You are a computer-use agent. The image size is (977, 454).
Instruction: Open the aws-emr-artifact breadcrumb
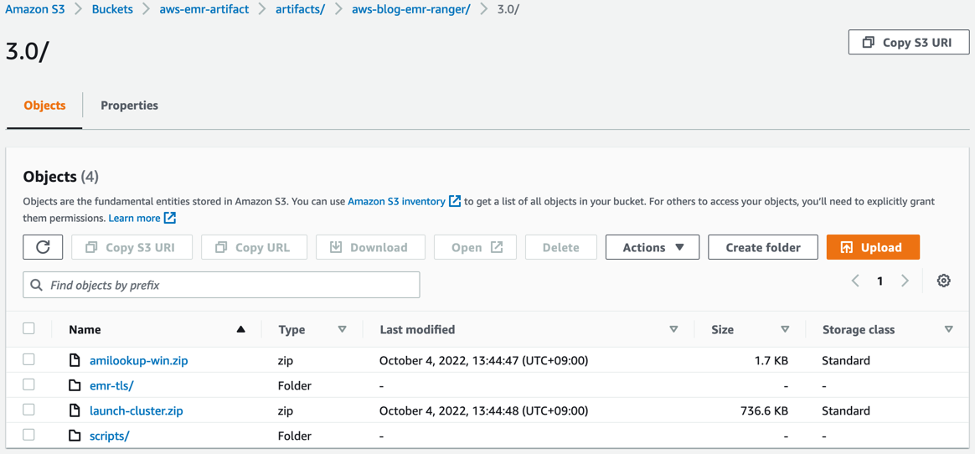pyautogui.click(x=204, y=10)
